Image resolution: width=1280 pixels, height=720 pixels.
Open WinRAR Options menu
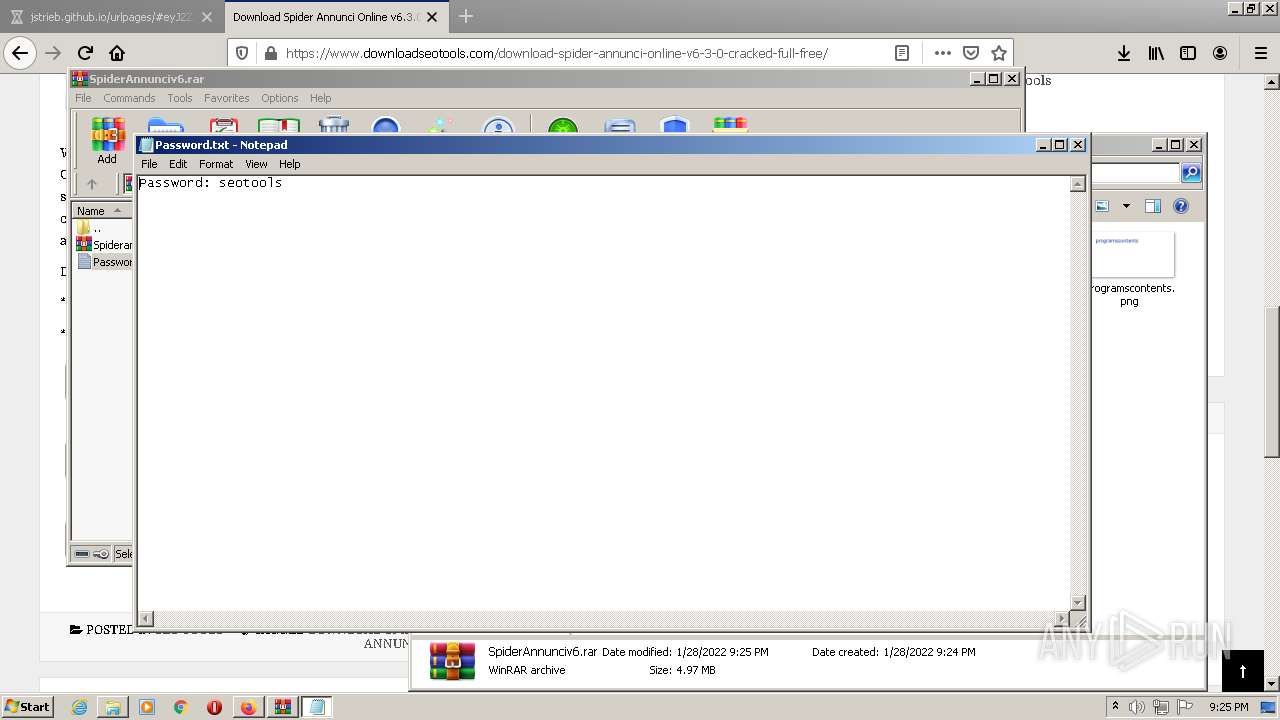(280, 98)
